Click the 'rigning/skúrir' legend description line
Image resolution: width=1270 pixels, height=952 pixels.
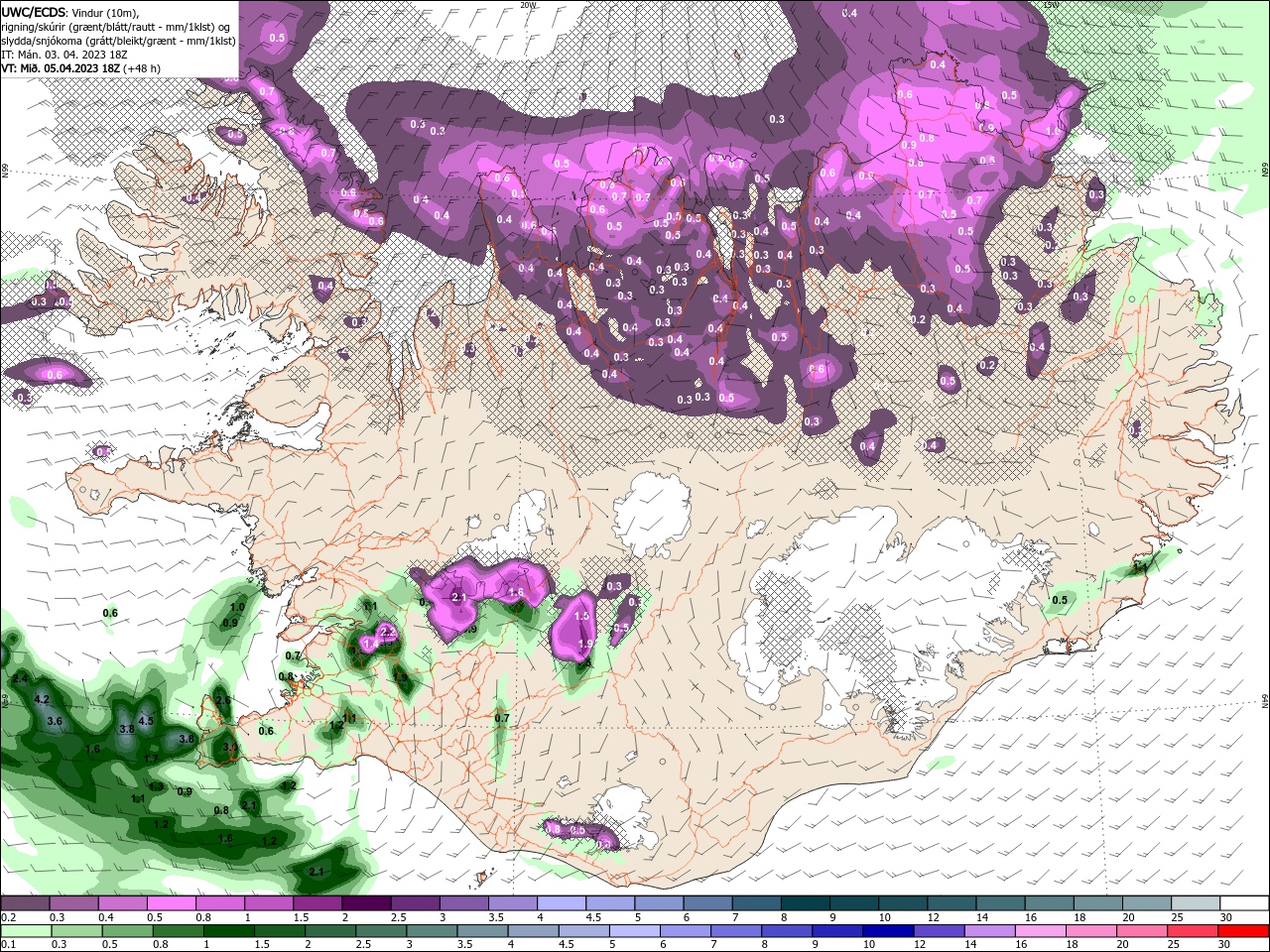(x=115, y=27)
